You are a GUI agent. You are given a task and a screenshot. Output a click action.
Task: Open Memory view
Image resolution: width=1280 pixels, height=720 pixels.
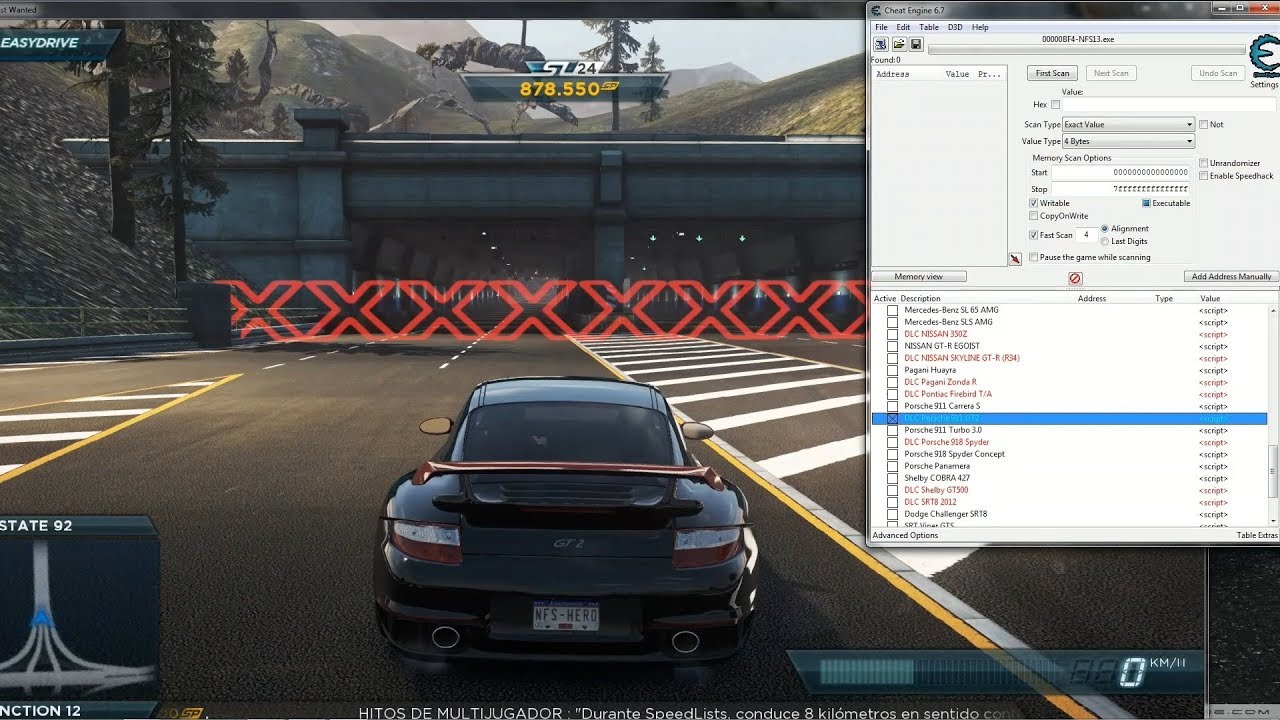pyautogui.click(x=918, y=276)
